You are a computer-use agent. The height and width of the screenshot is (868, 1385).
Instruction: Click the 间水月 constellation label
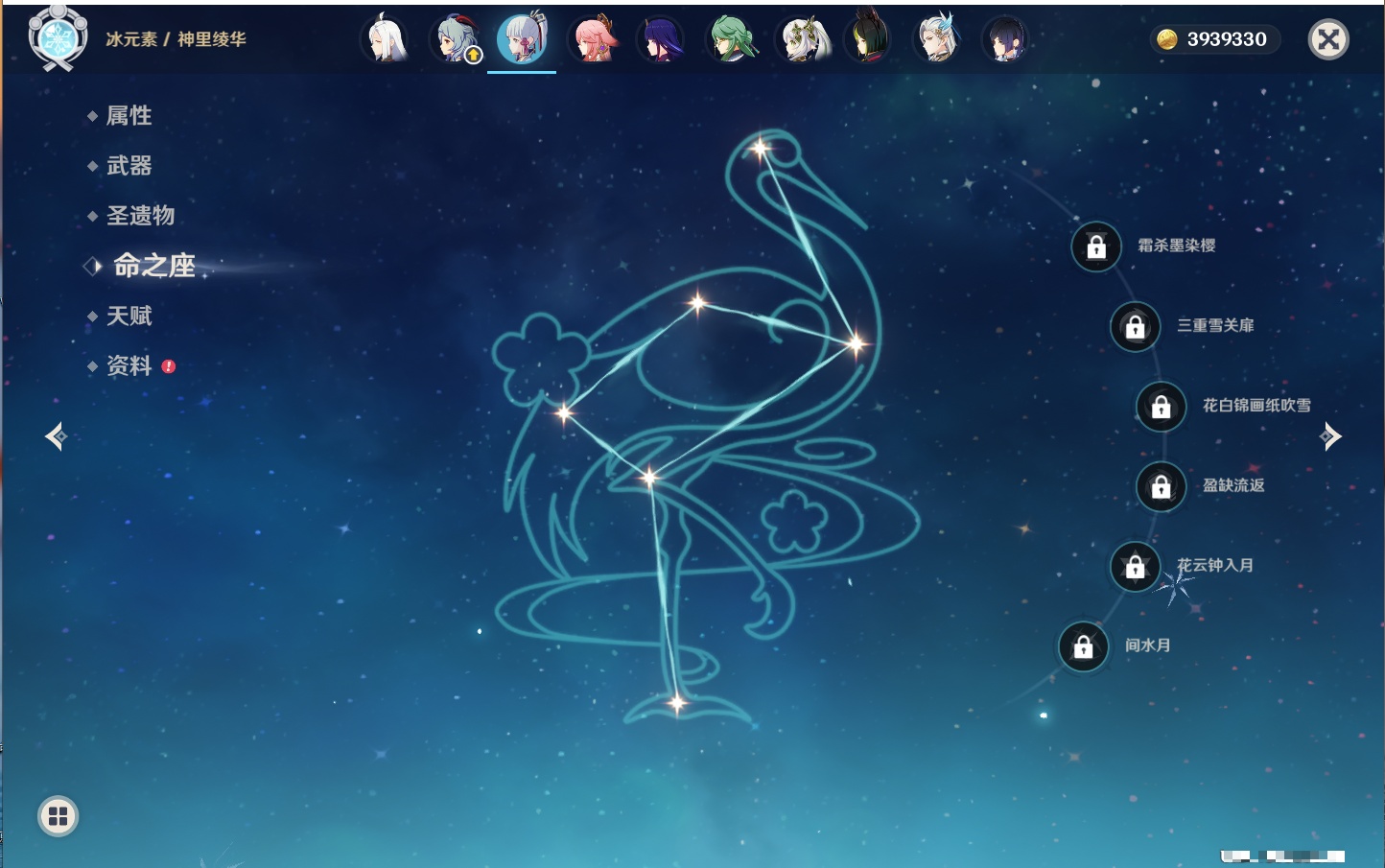coord(1147,645)
